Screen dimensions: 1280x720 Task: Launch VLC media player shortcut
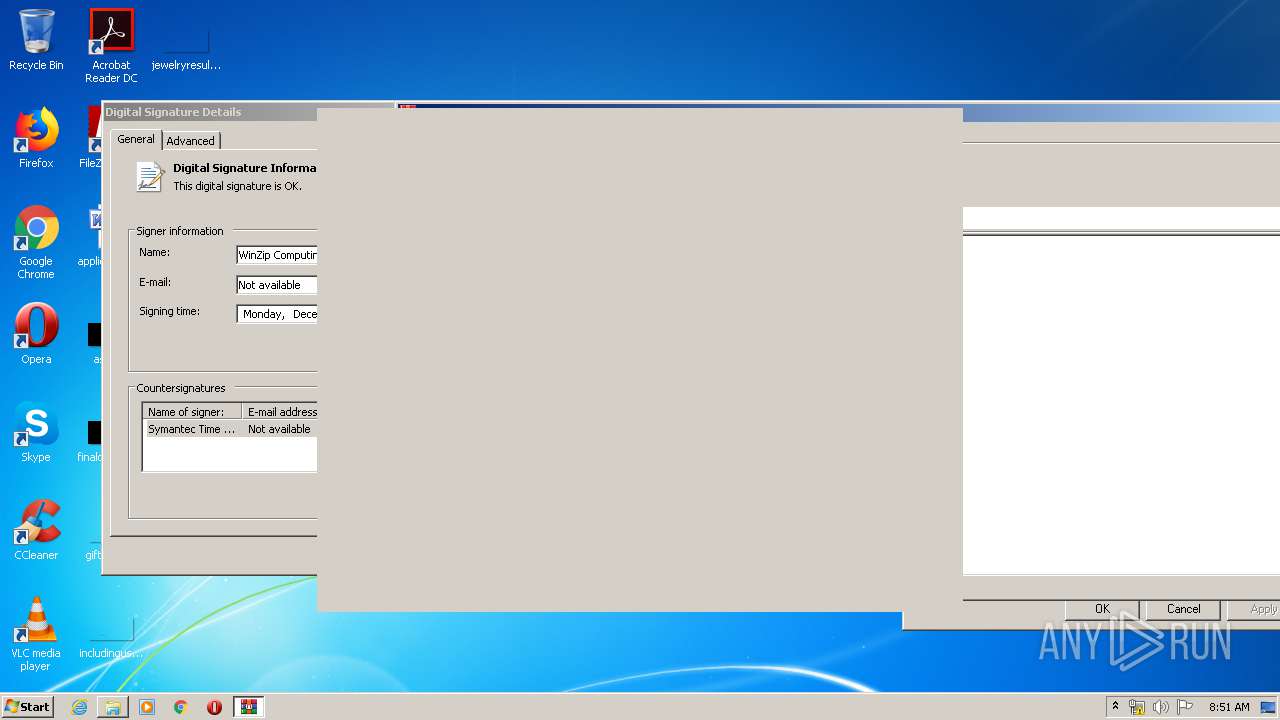click(x=36, y=634)
